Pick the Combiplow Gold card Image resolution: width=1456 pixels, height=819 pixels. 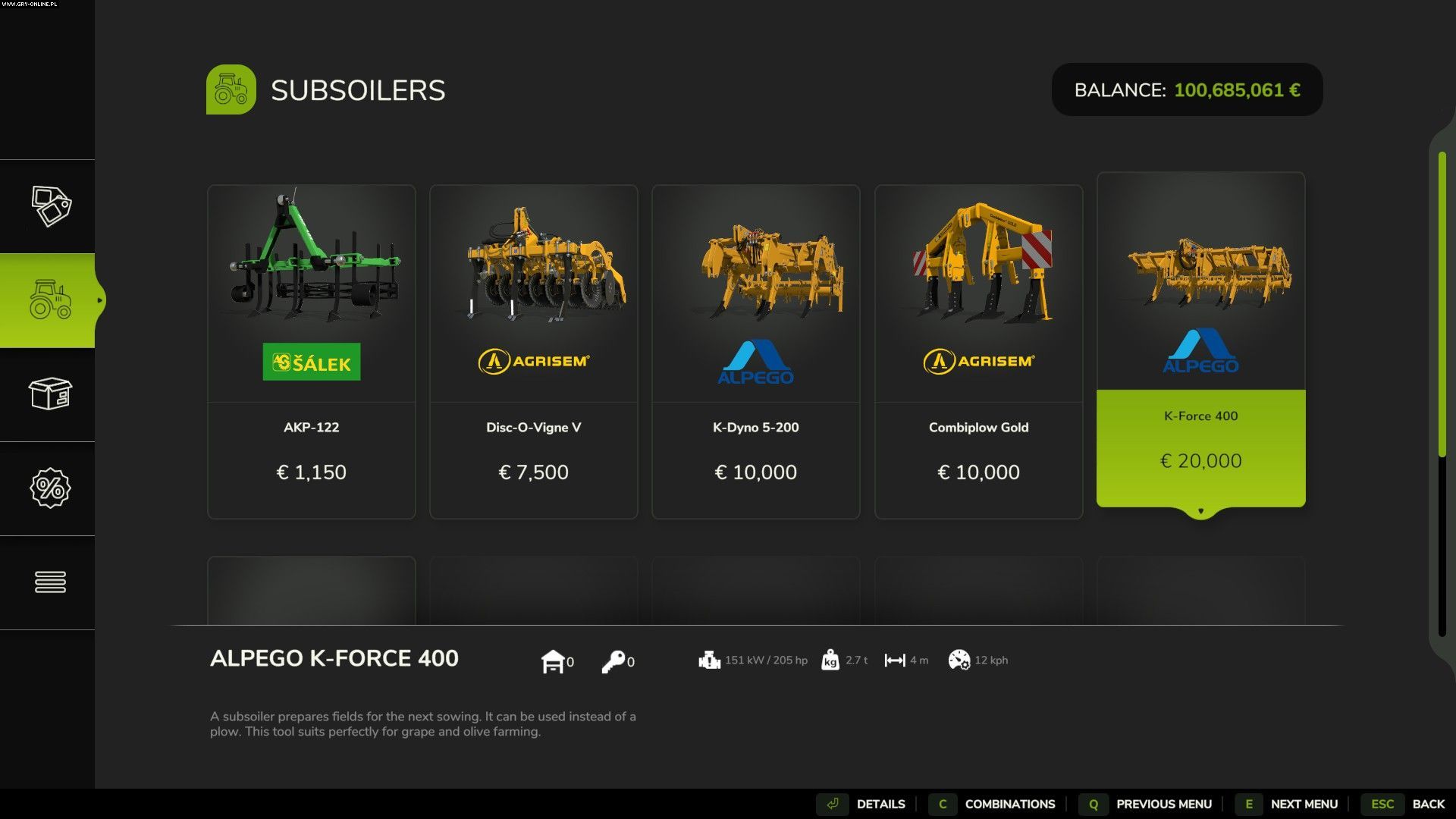979,352
